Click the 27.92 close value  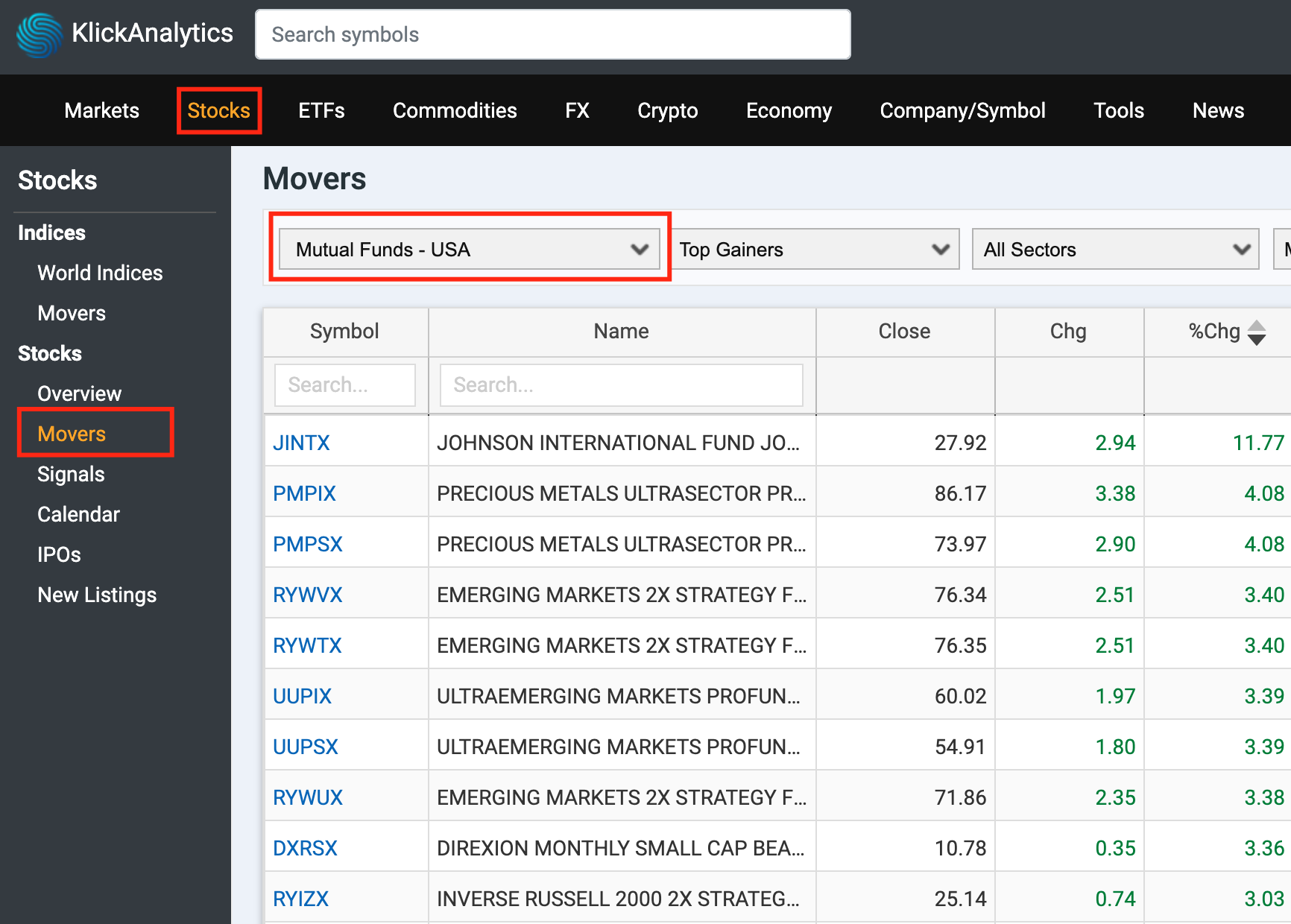click(x=960, y=443)
